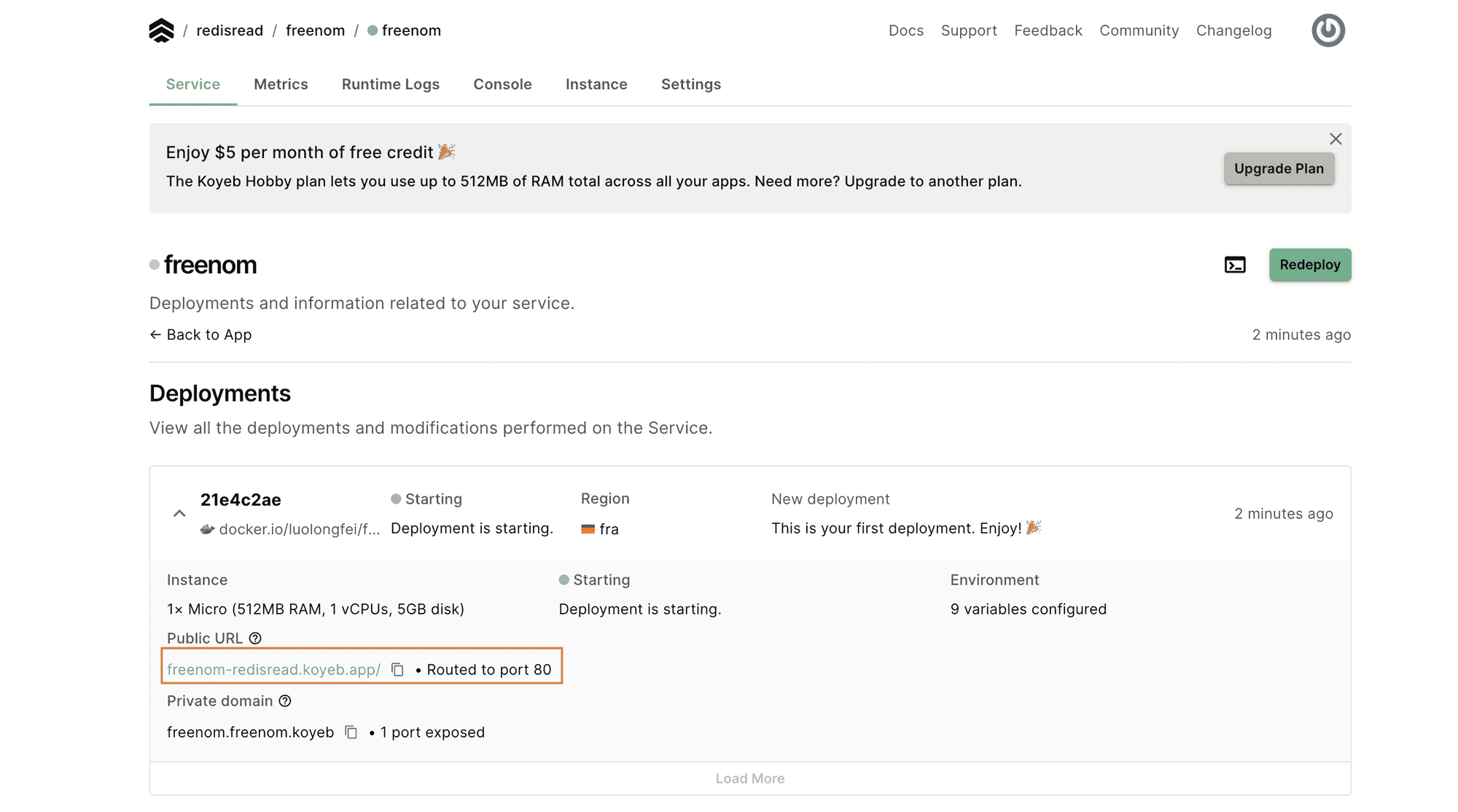The image size is (1458, 812).
Task: Click freenom service breadcrumb with status dot
Action: point(405,31)
